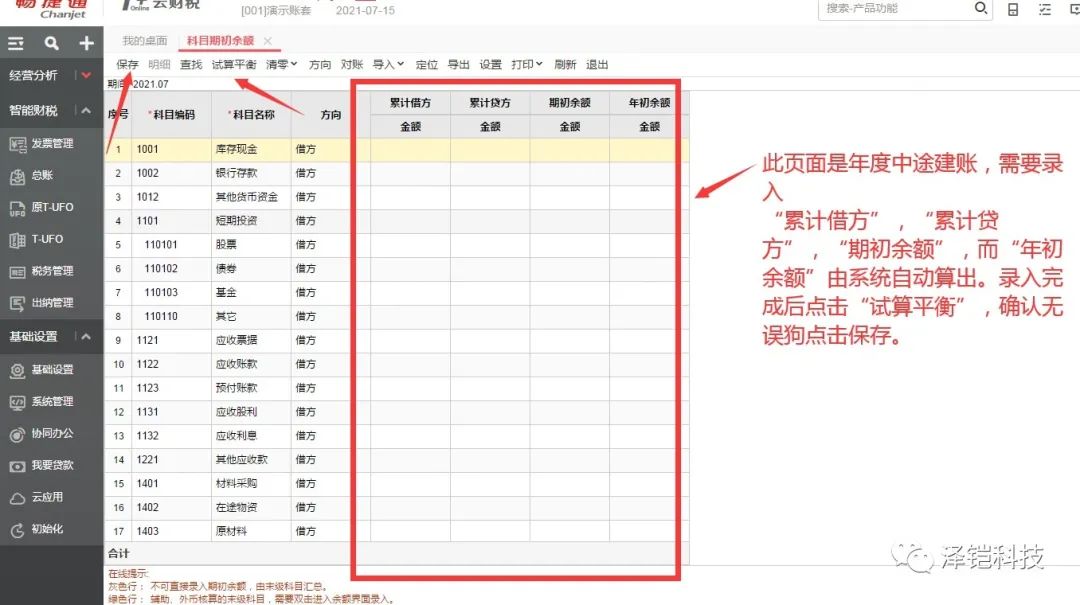Click 保存 to save balances
This screenshot has width=1080, height=605.
tap(127, 64)
